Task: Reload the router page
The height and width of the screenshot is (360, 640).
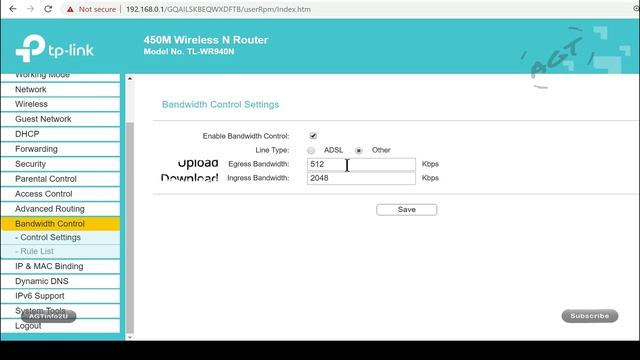Action: 48,9
